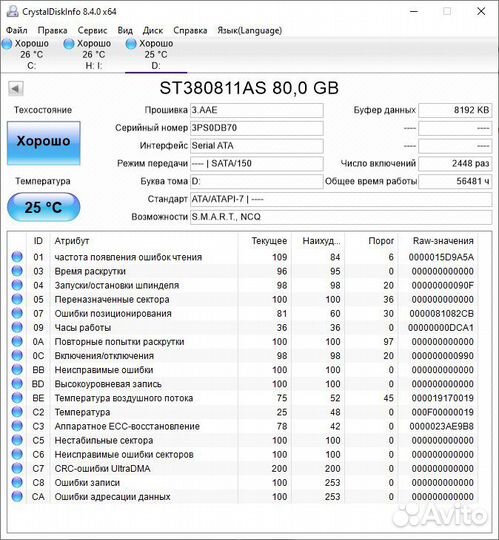Click the Буква тома field D:
This screenshot has height=540, width=499.
coord(257,181)
